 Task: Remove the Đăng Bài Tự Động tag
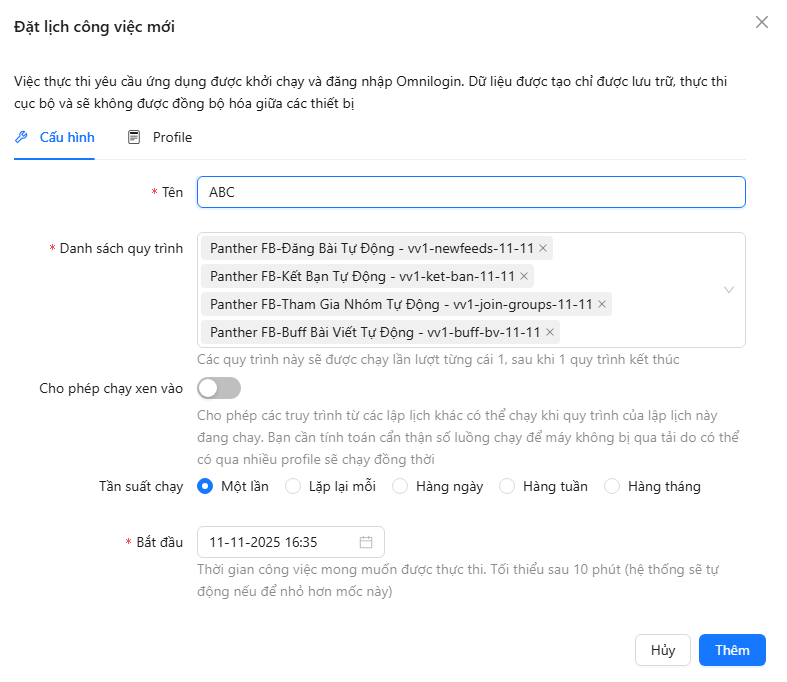point(543,248)
